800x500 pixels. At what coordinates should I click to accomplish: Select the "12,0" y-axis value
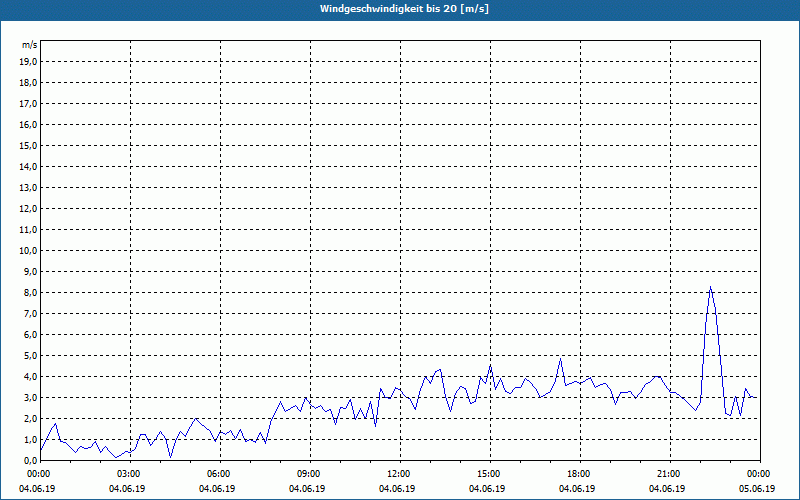pos(28,209)
